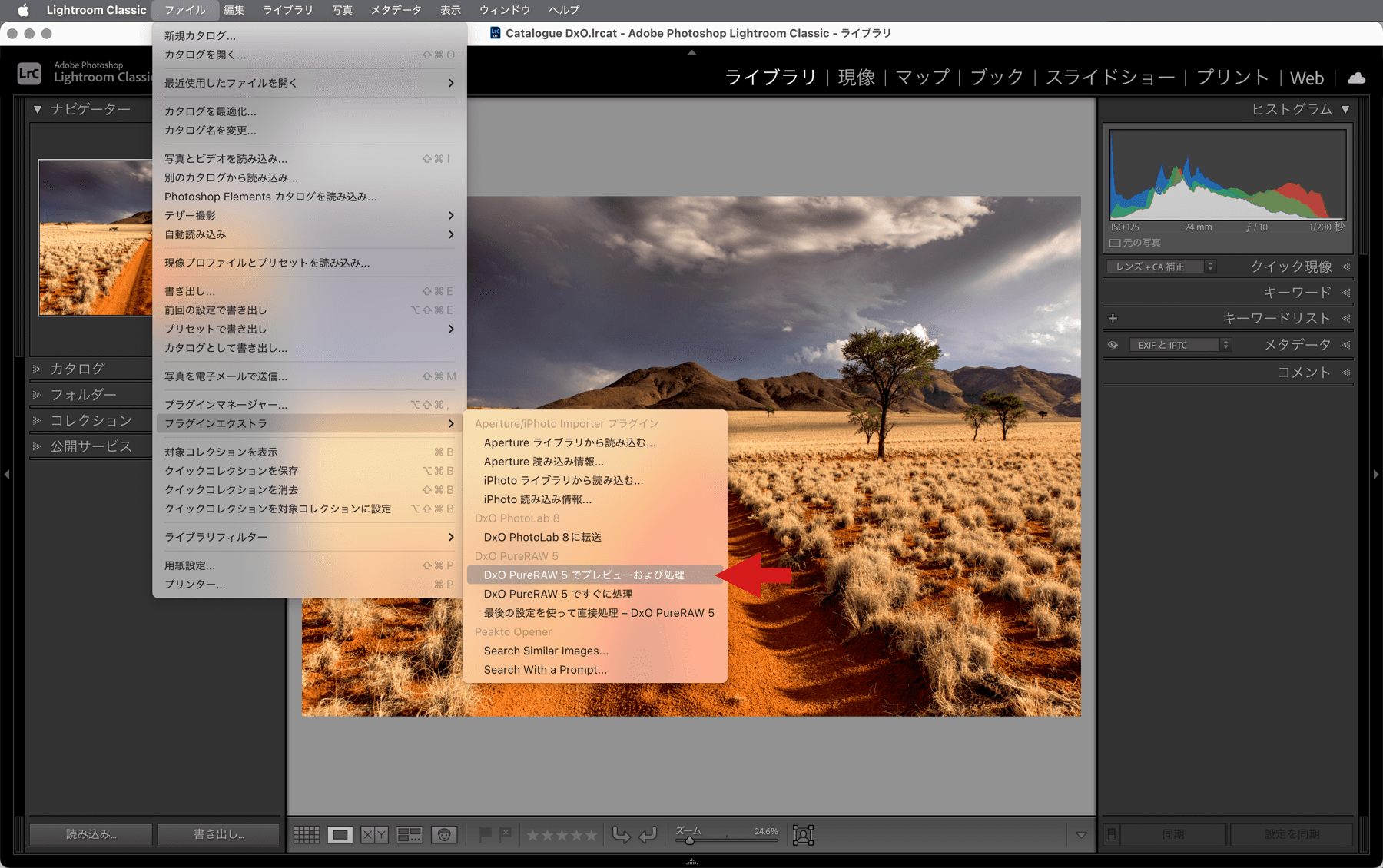Expand the クイック現像 panel
1383x868 pixels.
1346,267
